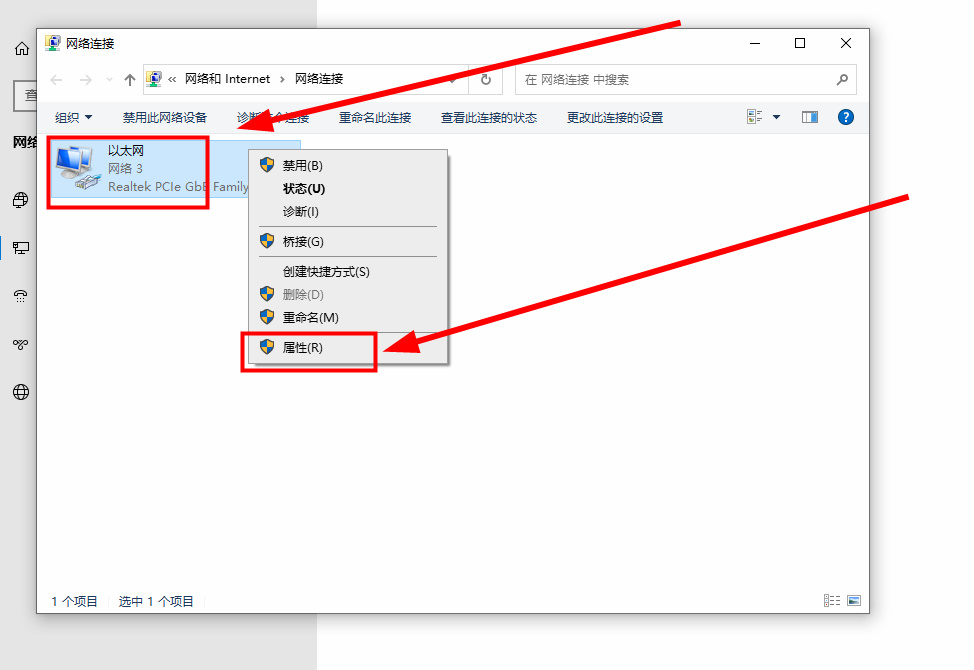Click the Show preview pane icon
The width and height of the screenshot is (974, 670).
(810, 117)
